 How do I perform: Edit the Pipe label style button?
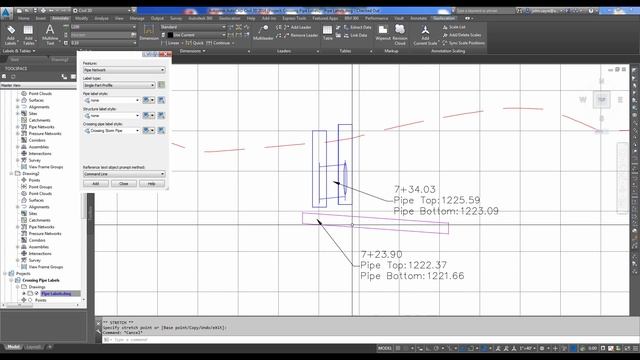(x=149, y=100)
